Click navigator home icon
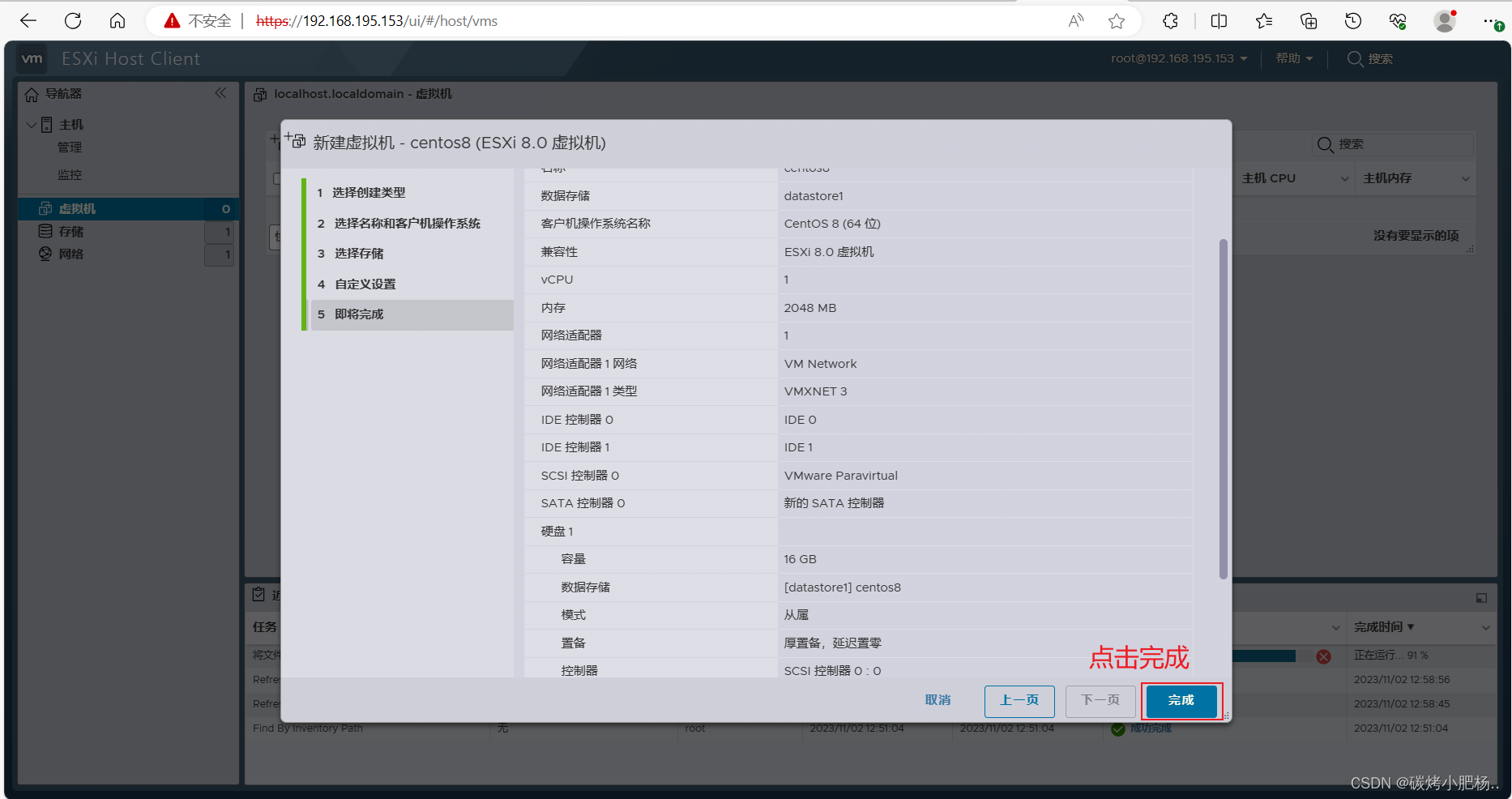This screenshot has height=799, width=1512. 32,95
